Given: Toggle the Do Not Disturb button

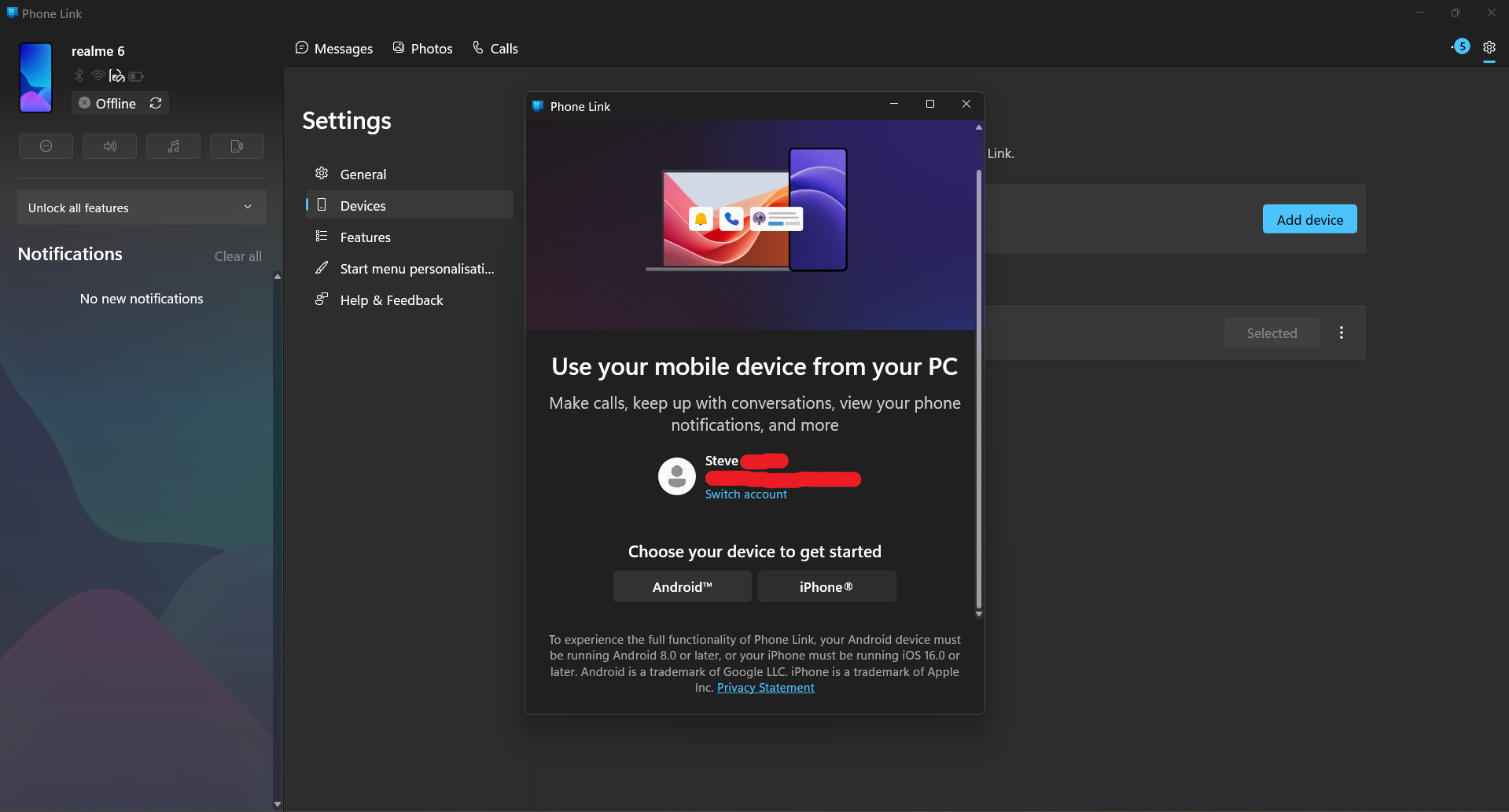Looking at the screenshot, I should click(x=46, y=146).
